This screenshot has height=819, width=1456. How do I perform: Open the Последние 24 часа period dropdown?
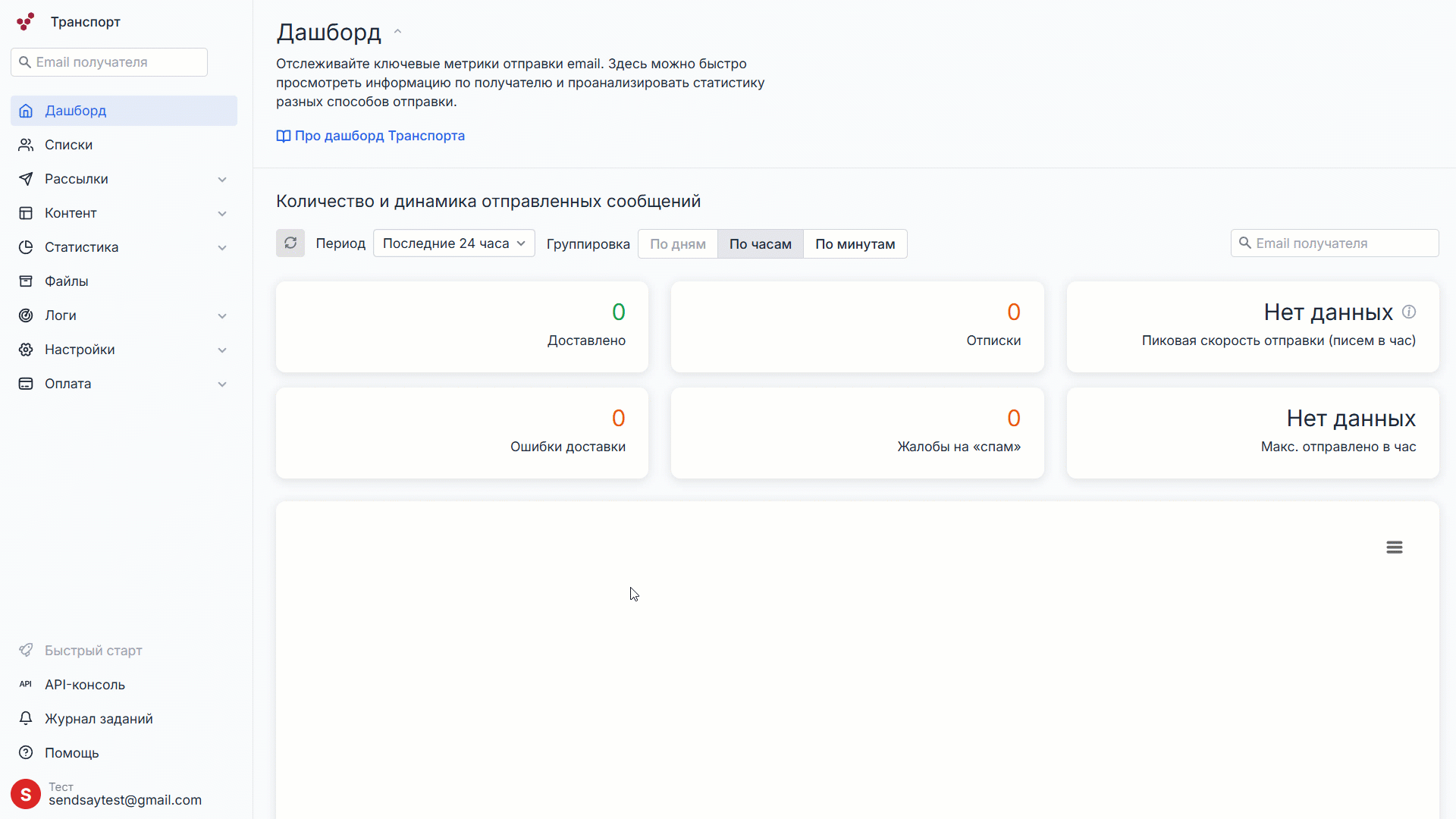[x=453, y=243]
